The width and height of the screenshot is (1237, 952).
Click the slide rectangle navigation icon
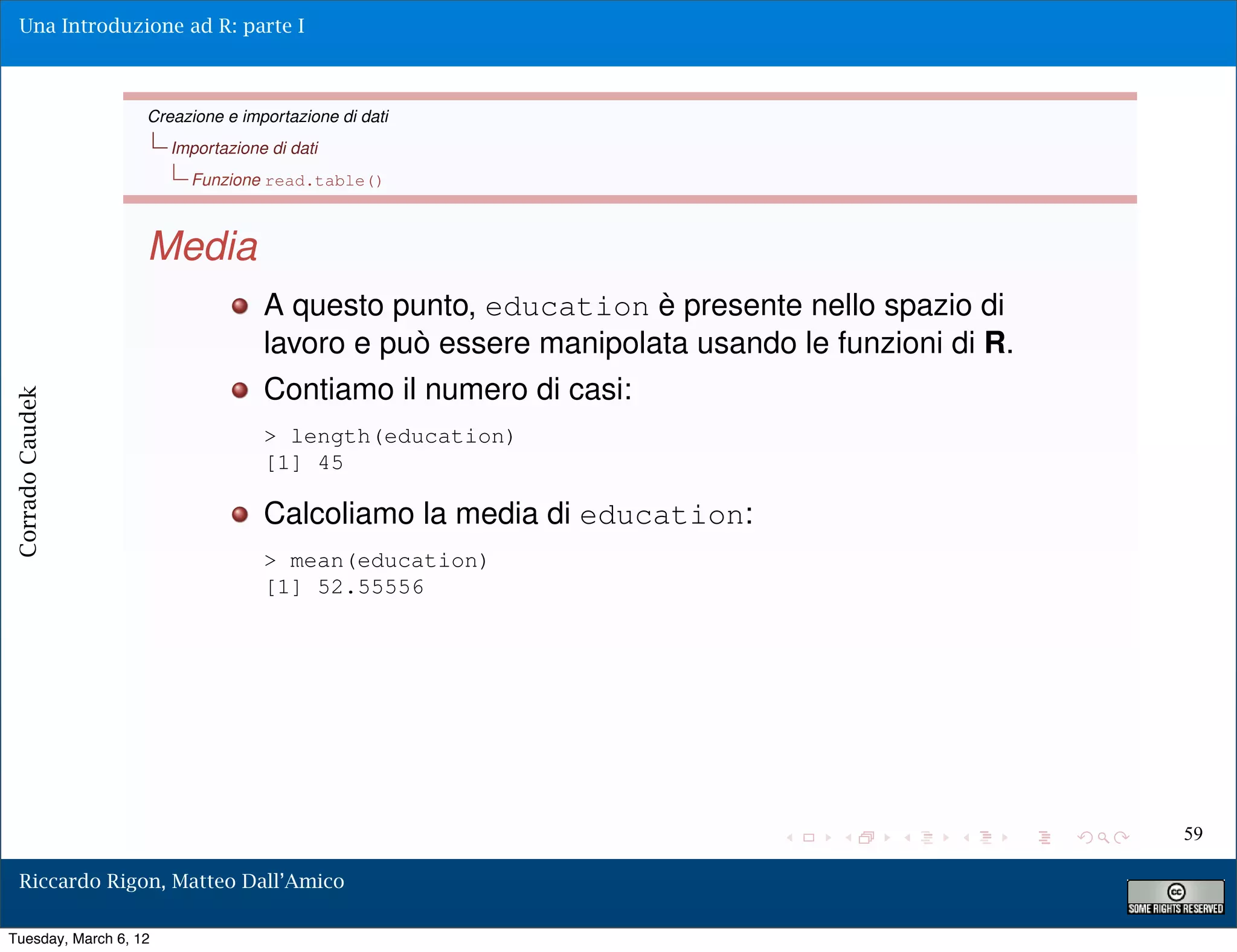(809, 837)
